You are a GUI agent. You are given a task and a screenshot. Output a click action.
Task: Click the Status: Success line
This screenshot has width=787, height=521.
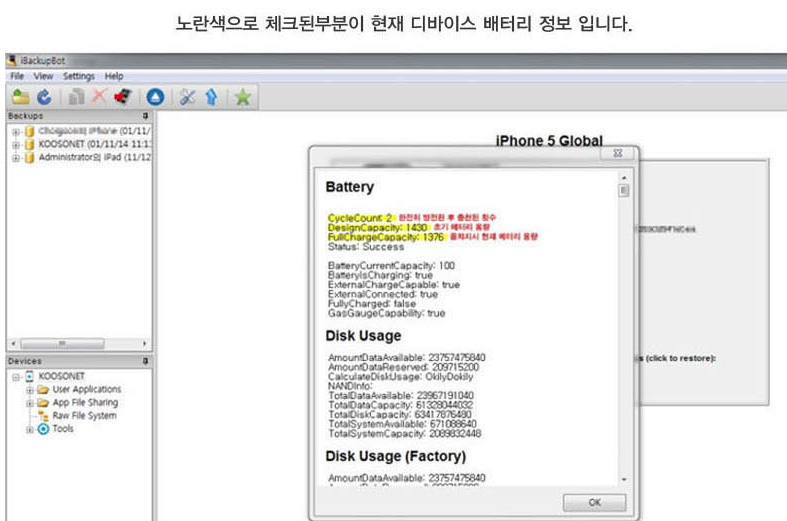tap(366, 246)
